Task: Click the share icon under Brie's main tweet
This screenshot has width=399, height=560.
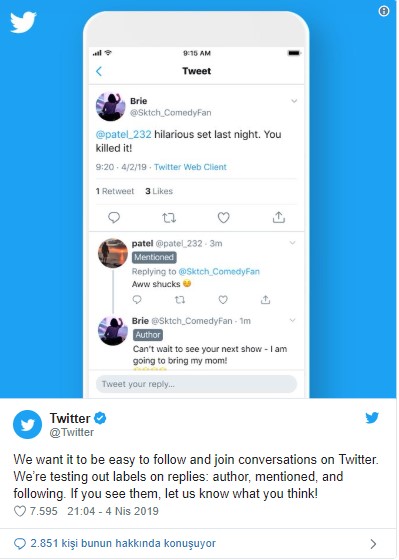Action: click(x=279, y=217)
